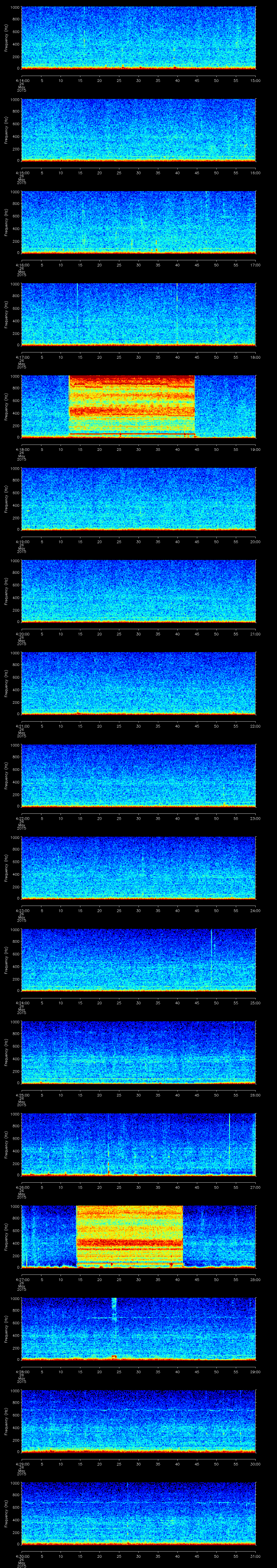This screenshot has width=277, height=1568.
Task: Click the Frequency (Hz) axis label of the 4:30:00 spectrogram
Action: [6, 1513]
